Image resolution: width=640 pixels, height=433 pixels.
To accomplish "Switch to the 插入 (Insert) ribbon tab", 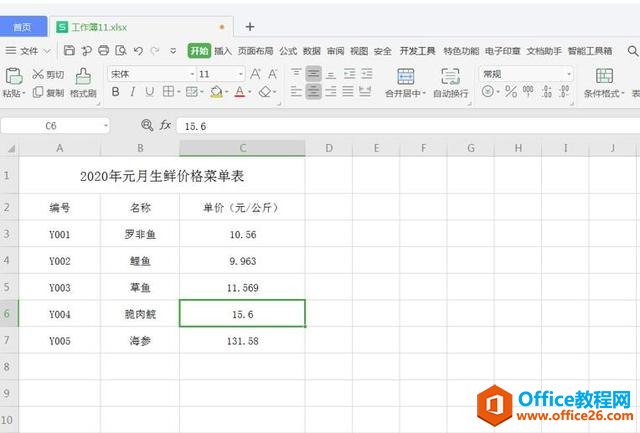I will [x=223, y=51].
